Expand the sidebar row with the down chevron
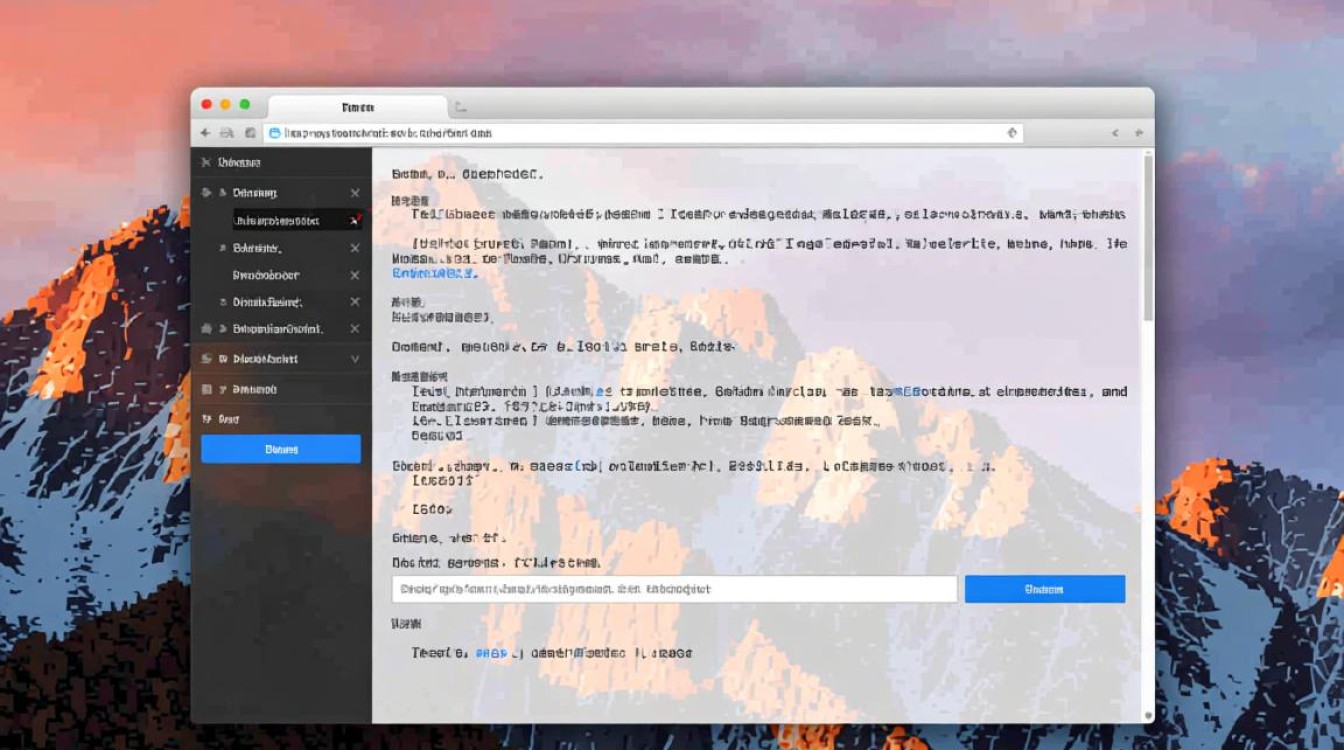 click(x=355, y=358)
